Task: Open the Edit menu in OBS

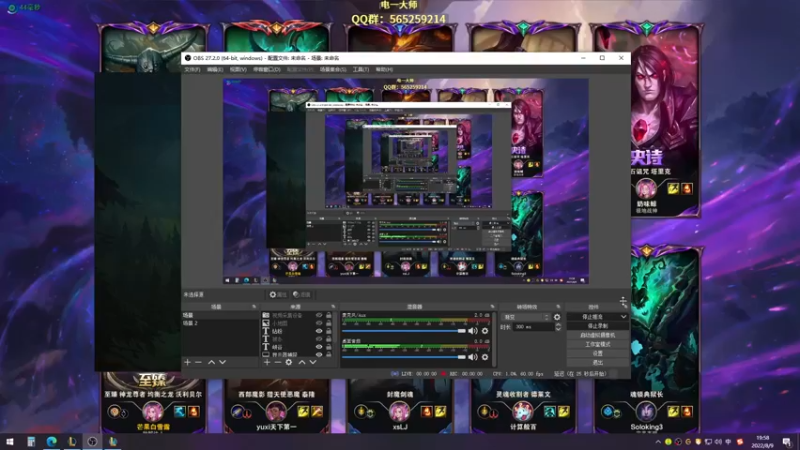Action: [215, 69]
